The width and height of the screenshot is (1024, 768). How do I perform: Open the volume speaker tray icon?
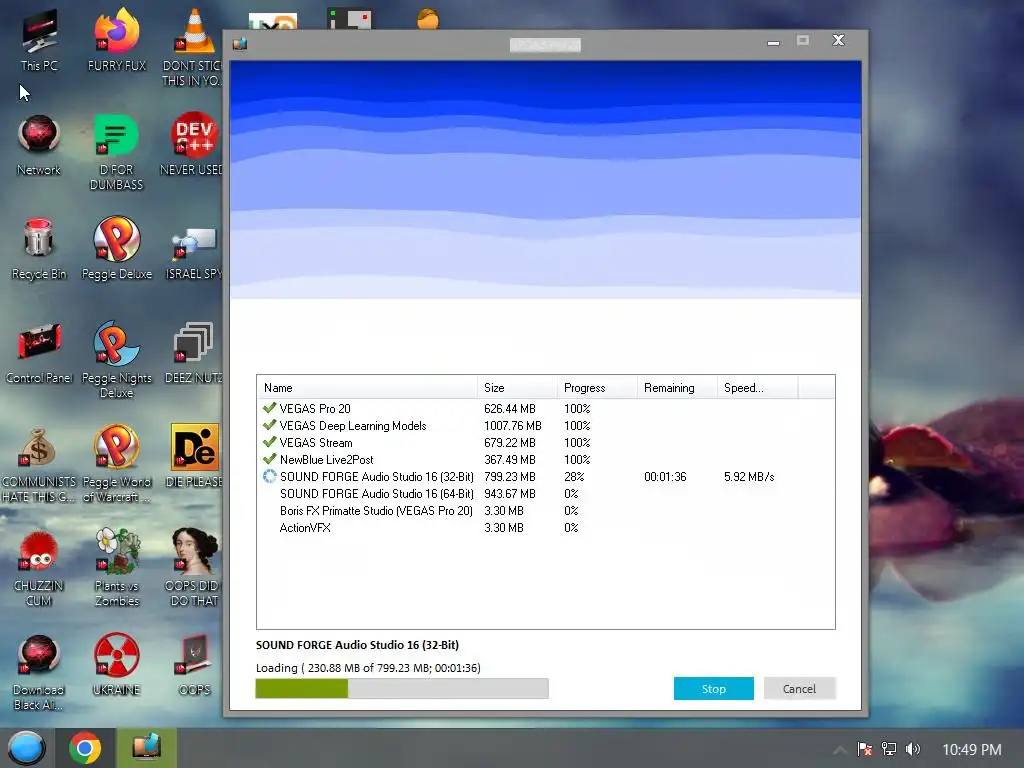[x=912, y=749]
